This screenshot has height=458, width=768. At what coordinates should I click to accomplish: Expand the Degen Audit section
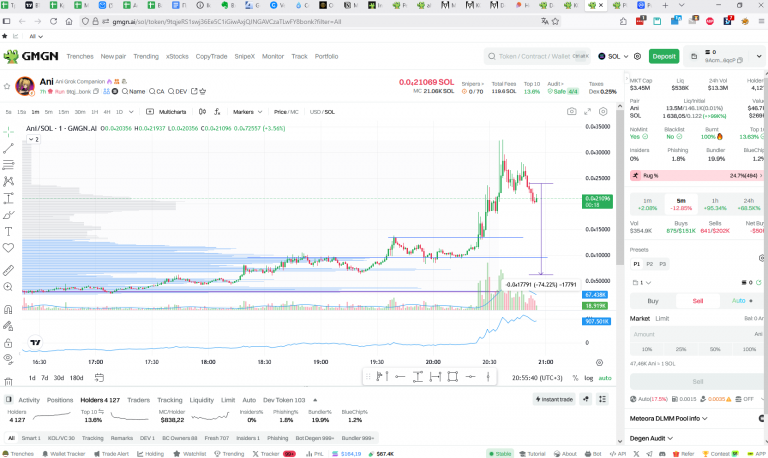(651, 438)
